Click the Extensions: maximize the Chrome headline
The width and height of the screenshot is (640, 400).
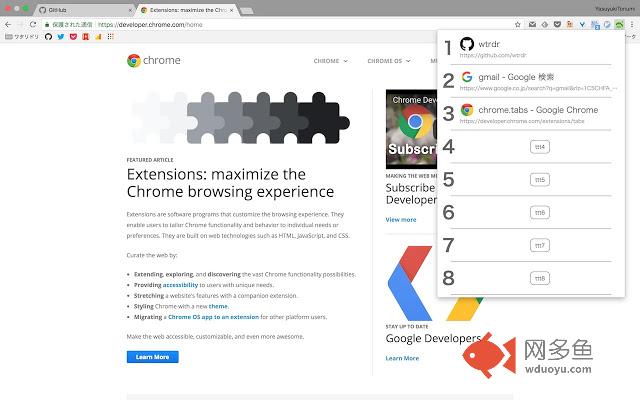tap(230, 183)
